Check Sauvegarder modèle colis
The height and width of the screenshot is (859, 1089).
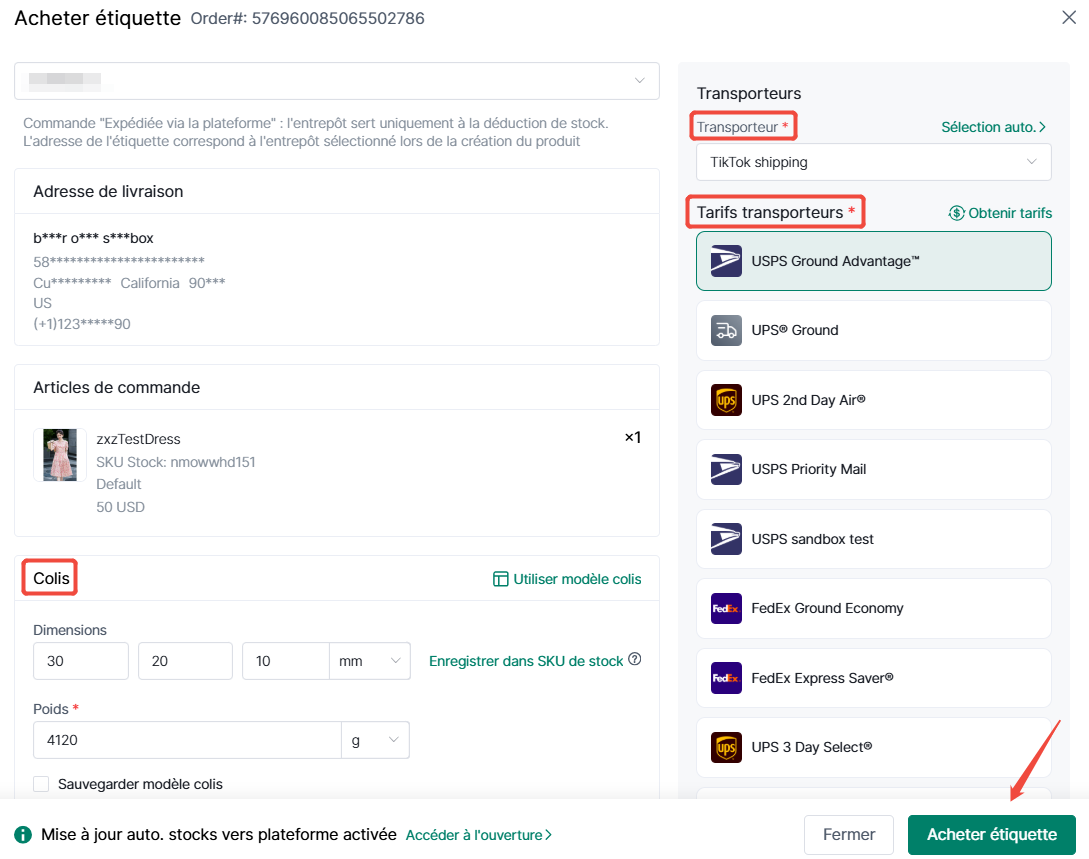pos(41,784)
